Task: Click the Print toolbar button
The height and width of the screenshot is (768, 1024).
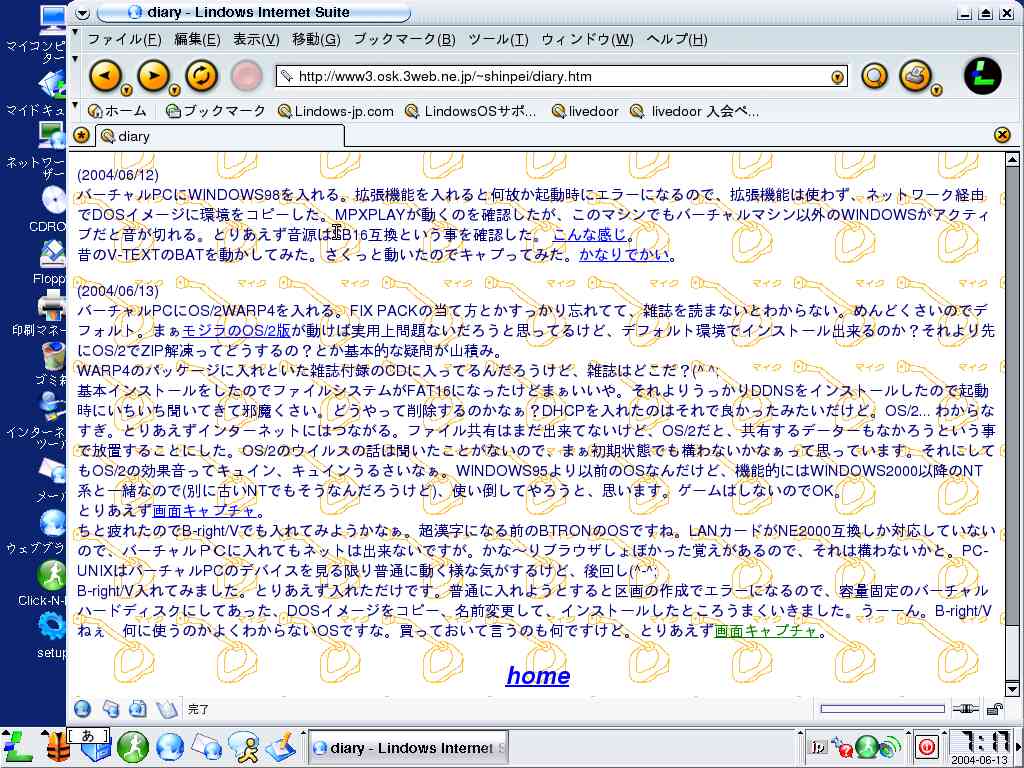Action: (913, 76)
